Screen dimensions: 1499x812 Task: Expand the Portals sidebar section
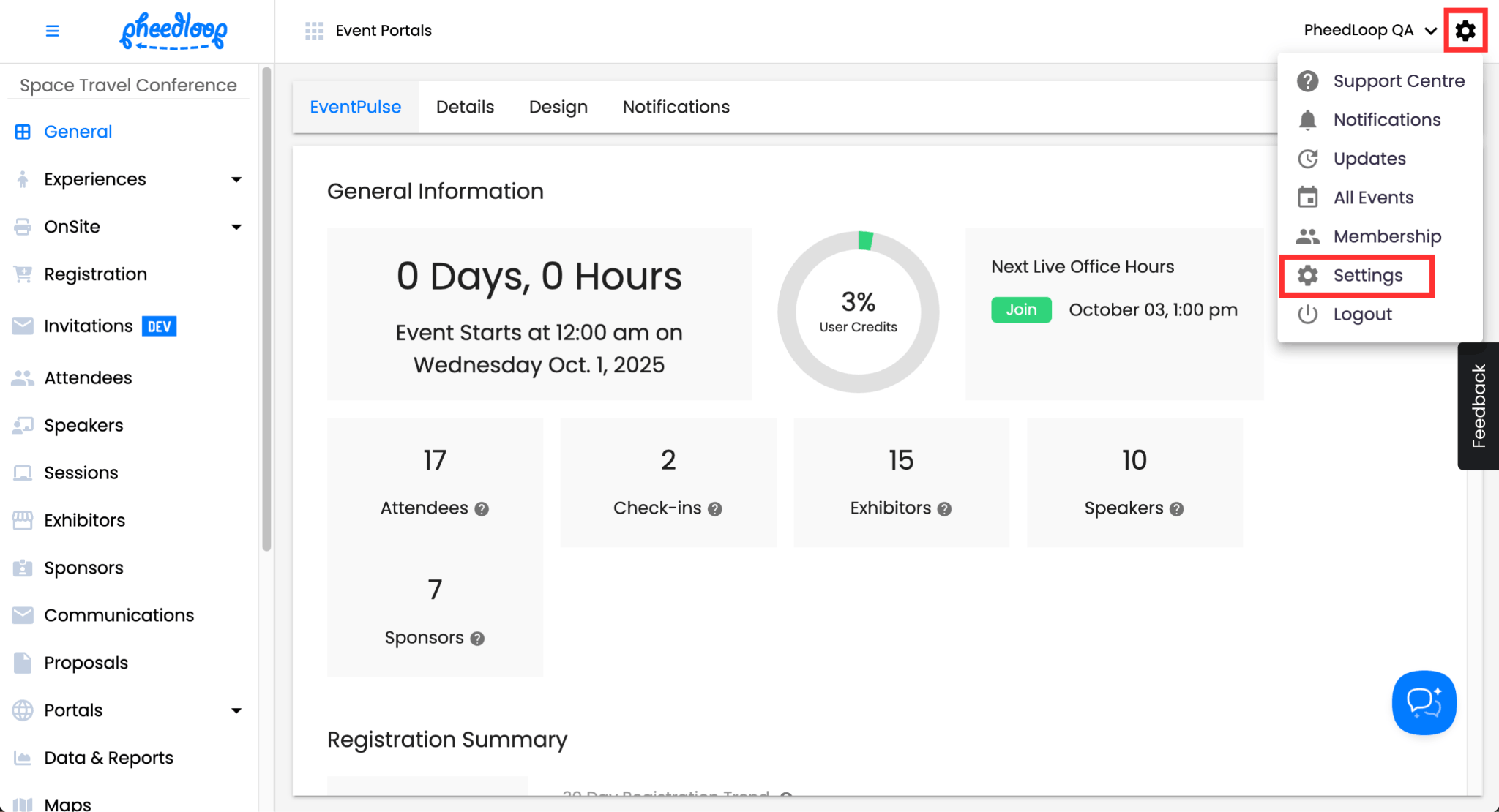(236, 710)
